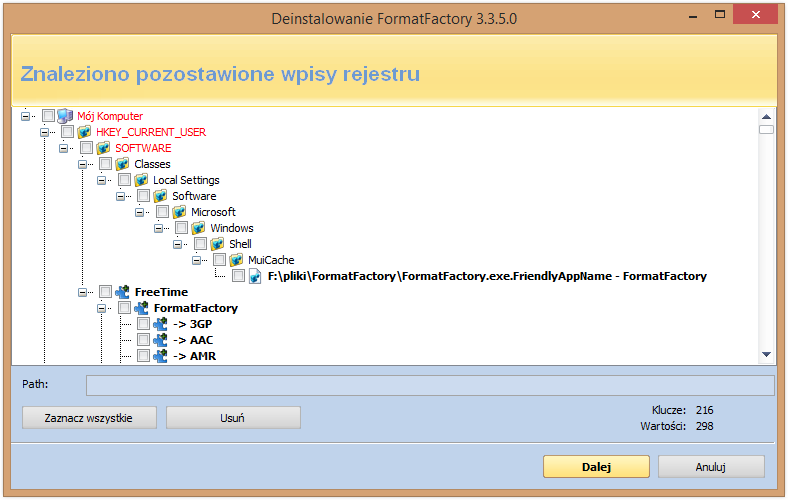Check the Mój Komputer checkbox
This screenshot has width=788, height=500.
pyautogui.click(x=48, y=116)
